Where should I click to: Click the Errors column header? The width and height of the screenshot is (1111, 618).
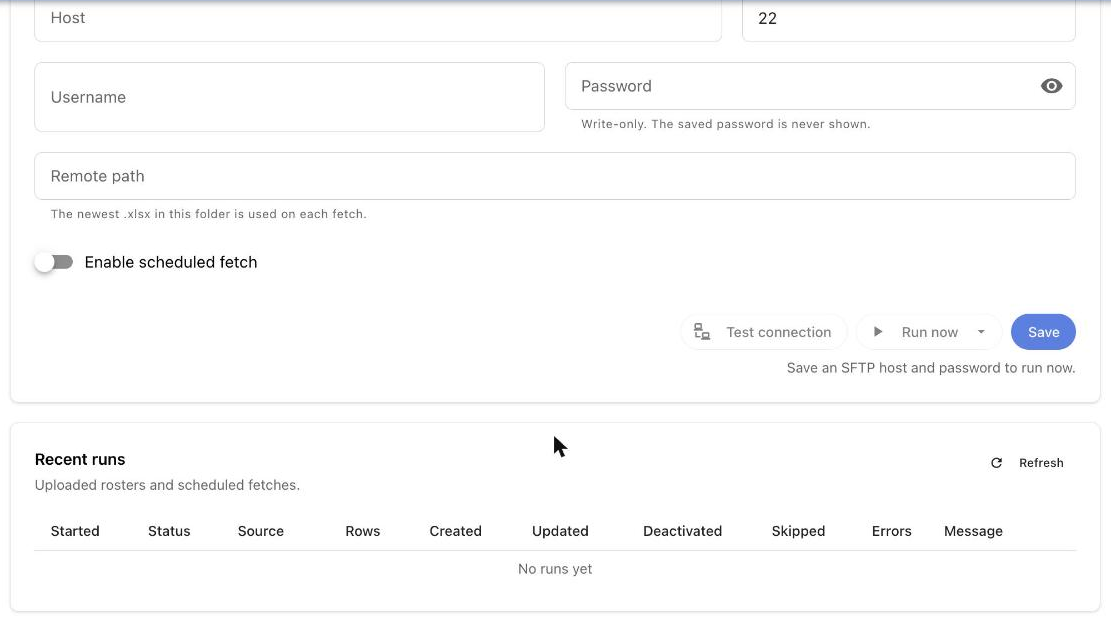point(891,531)
